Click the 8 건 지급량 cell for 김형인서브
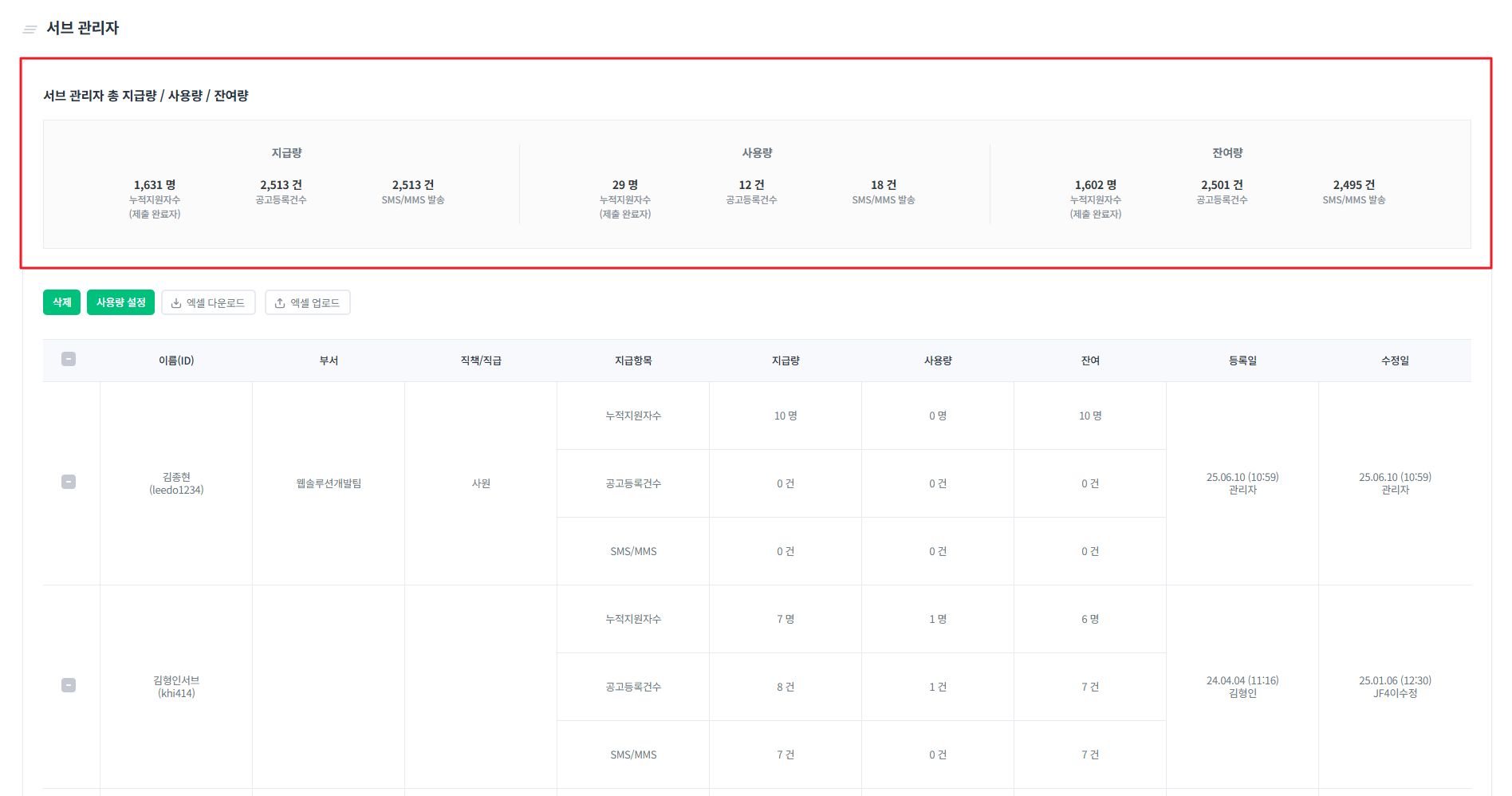Screen dimensions: 1512x796 (786, 687)
